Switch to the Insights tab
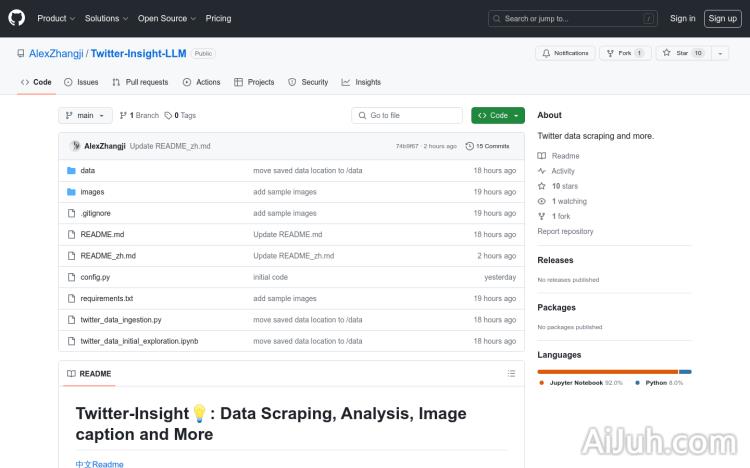Viewport: 750px width, 468px height. pyautogui.click(x=361, y=82)
